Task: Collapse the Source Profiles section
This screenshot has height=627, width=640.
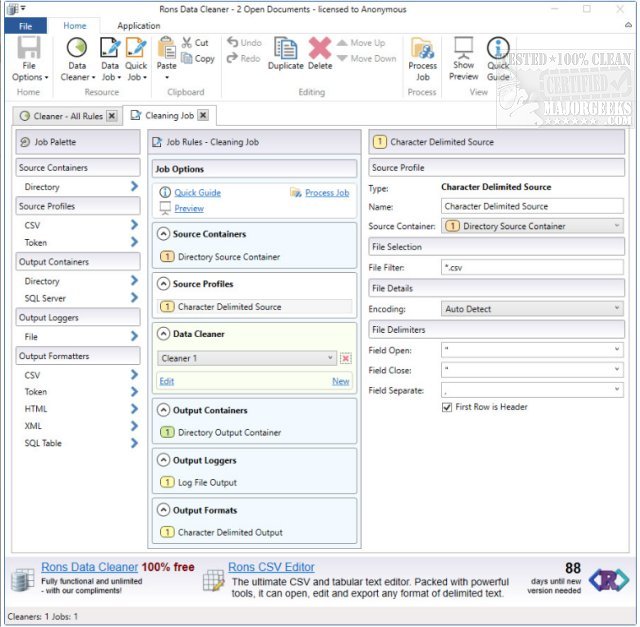Action: click(x=163, y=284)
